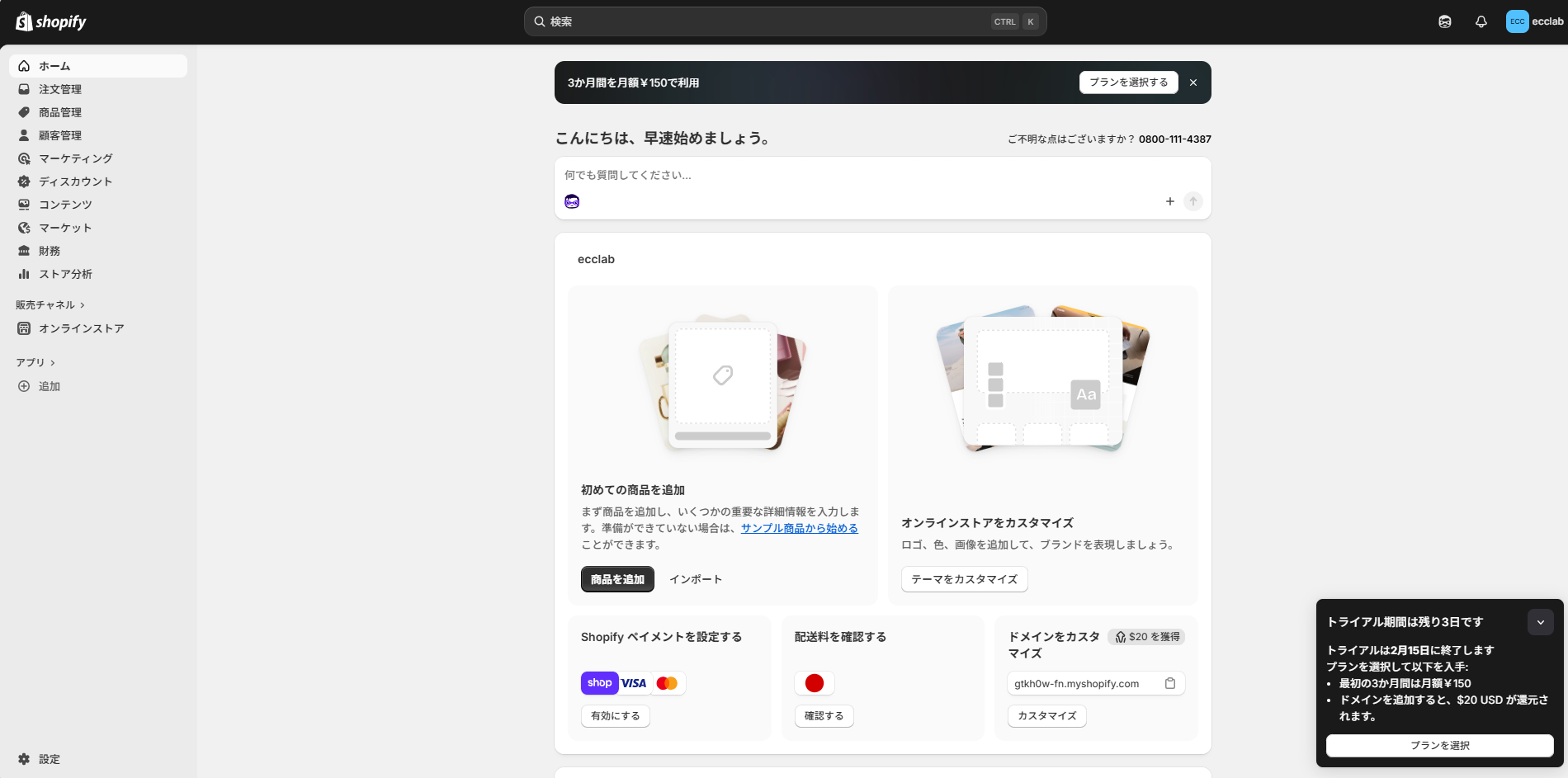Dismiss the 3か月間 plan promotion banner
The height and width of the screenshot is (778, 1568).
click(x=1193, y=83)
